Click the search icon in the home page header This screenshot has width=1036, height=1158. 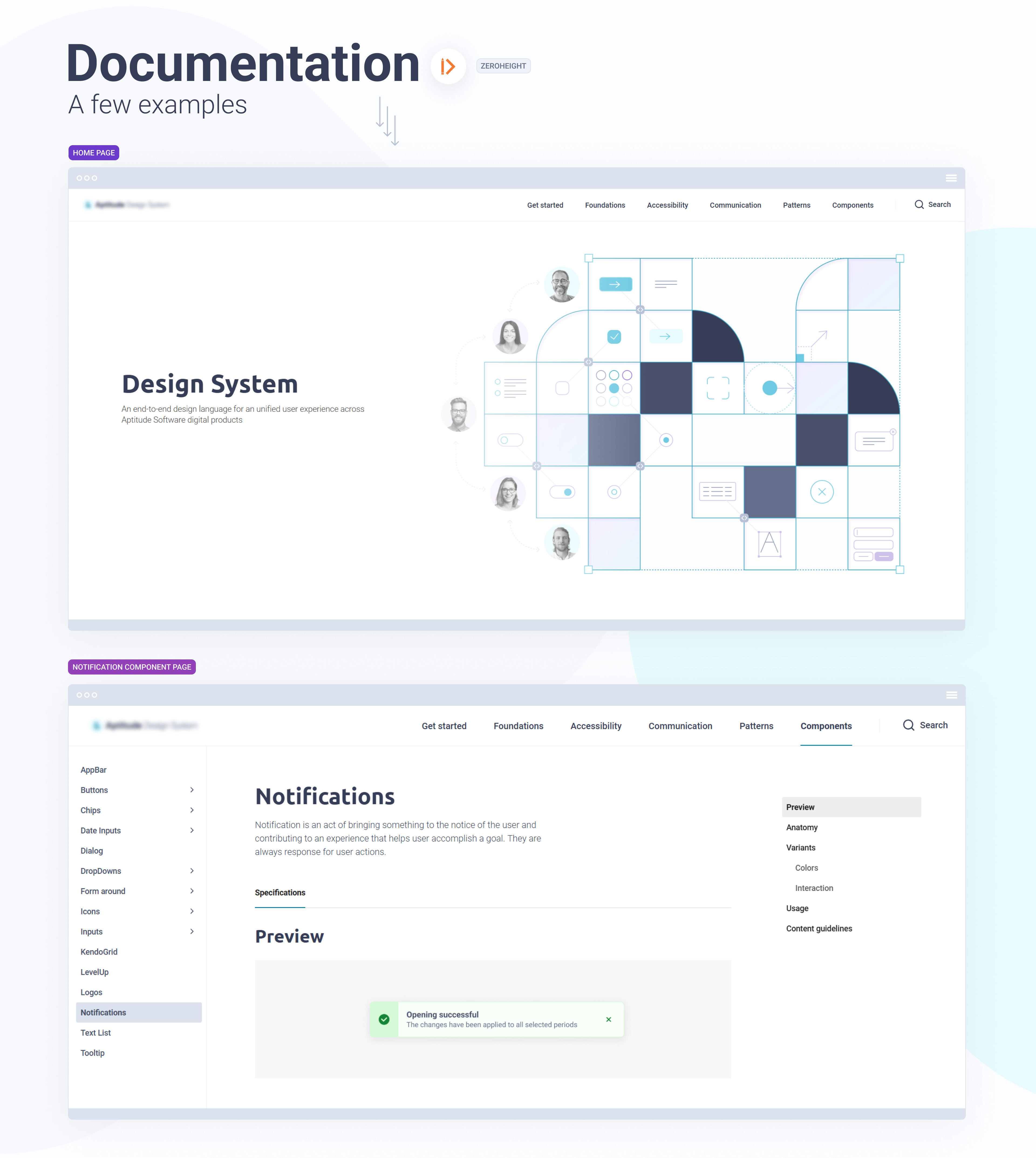[x=919, y=205]
